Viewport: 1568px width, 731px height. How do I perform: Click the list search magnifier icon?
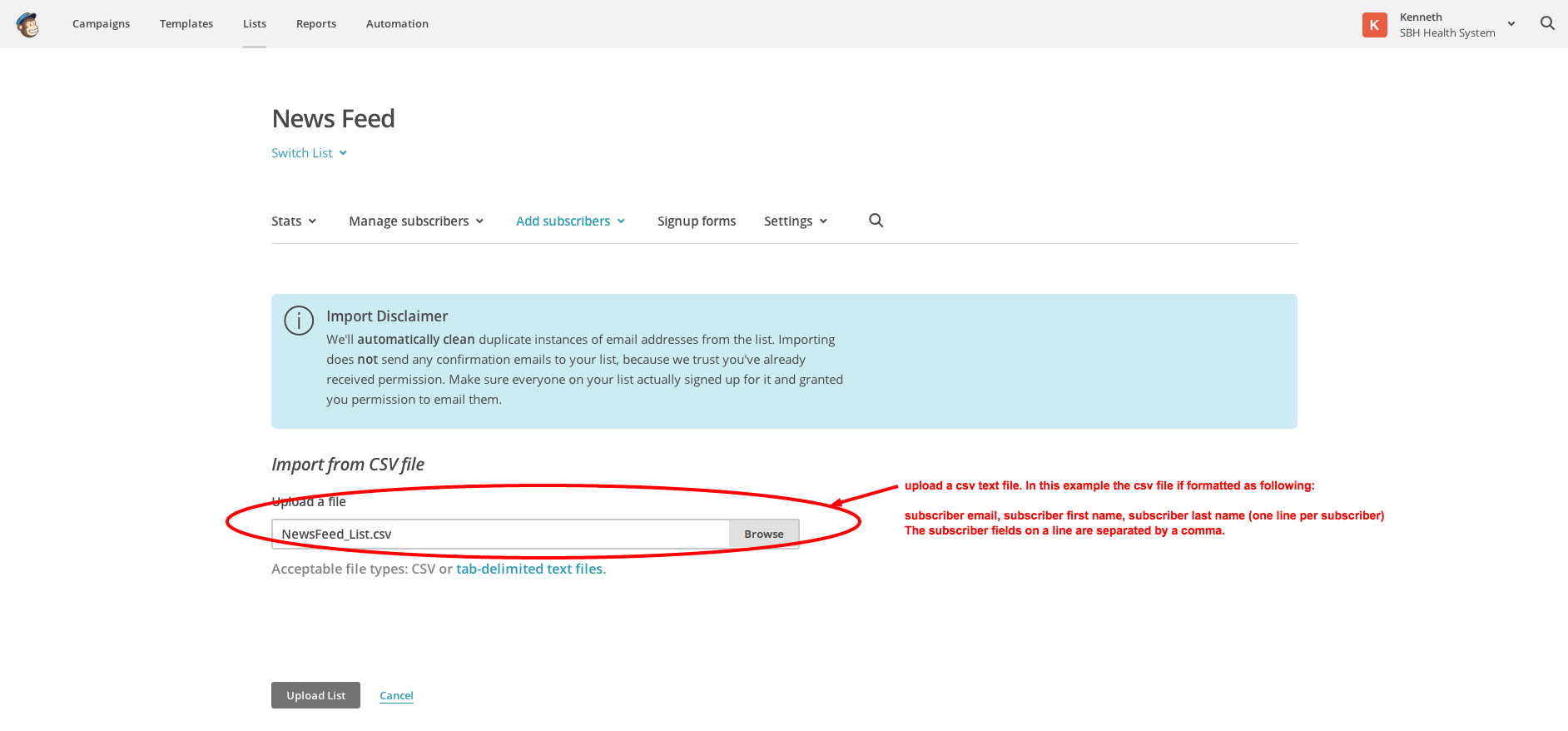point(876,221)
